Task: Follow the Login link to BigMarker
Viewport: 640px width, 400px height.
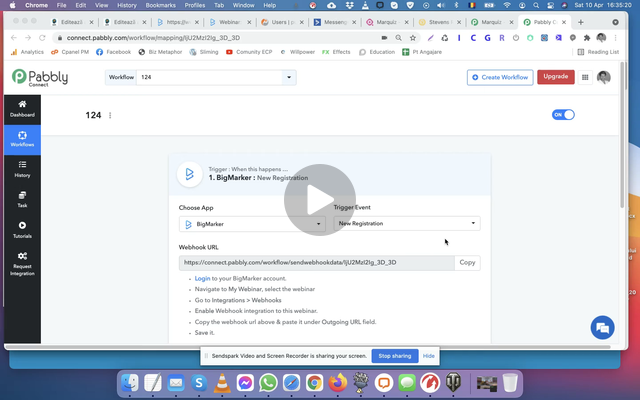Action: (x=202, y=278)
